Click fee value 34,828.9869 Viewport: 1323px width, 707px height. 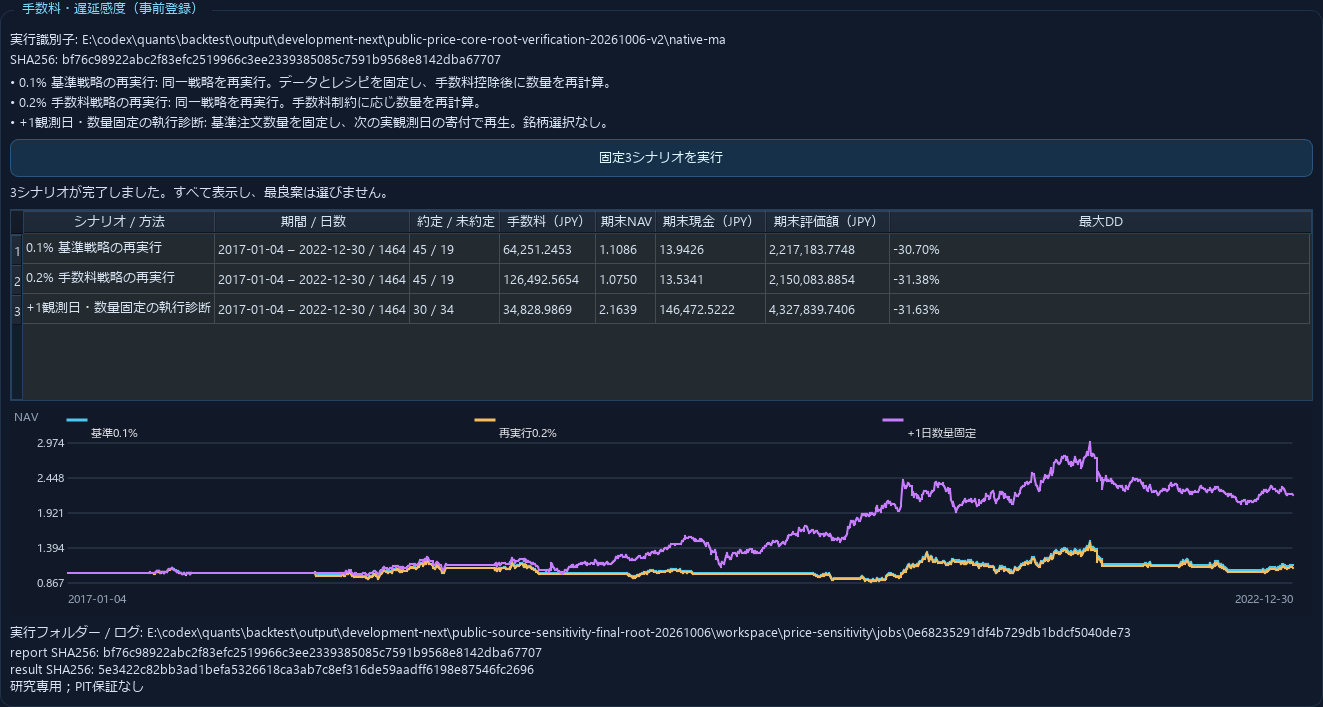[547, 309]
